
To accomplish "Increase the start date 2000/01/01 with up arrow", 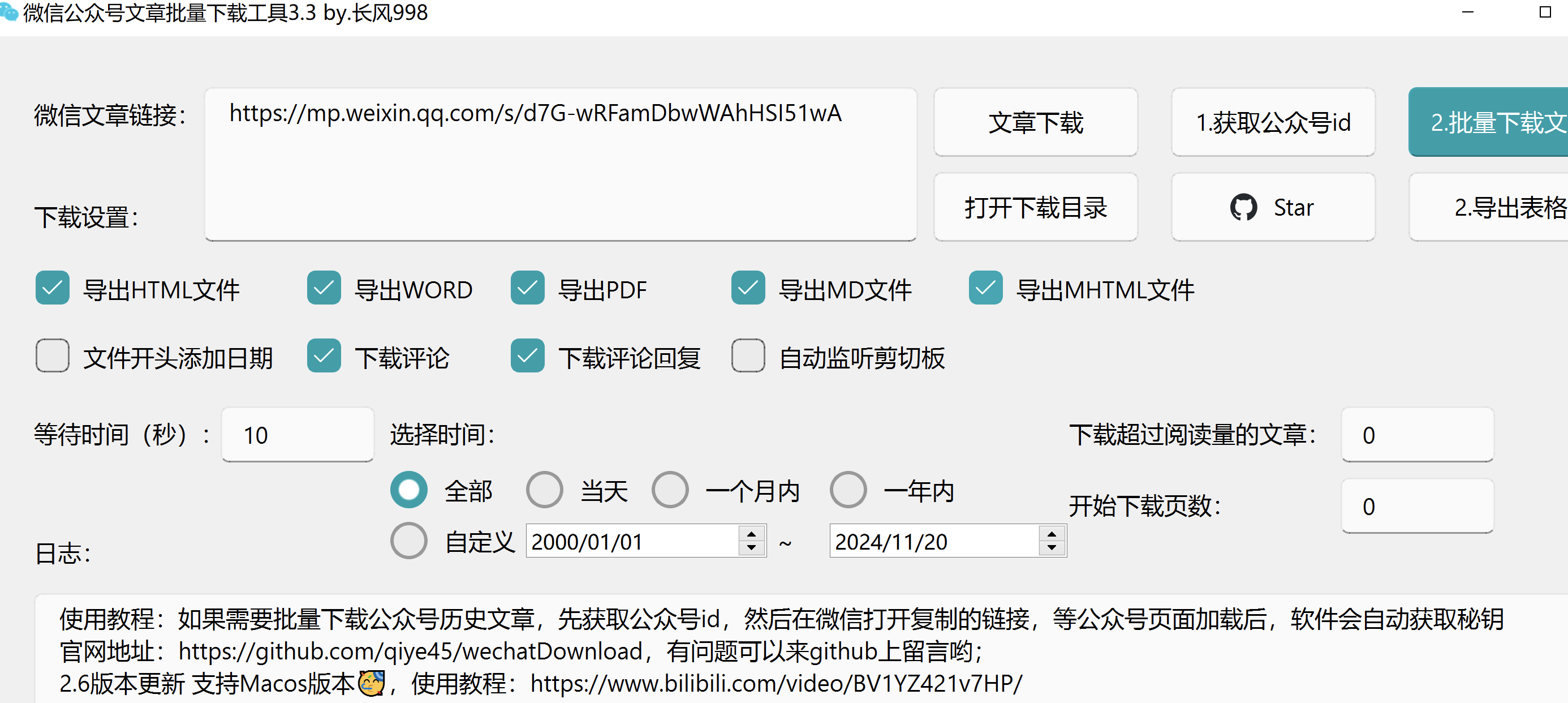I will (752, 534).
